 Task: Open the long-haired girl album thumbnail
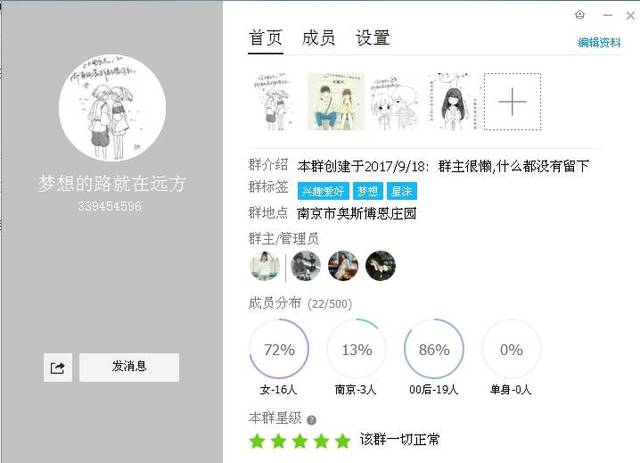453,102
